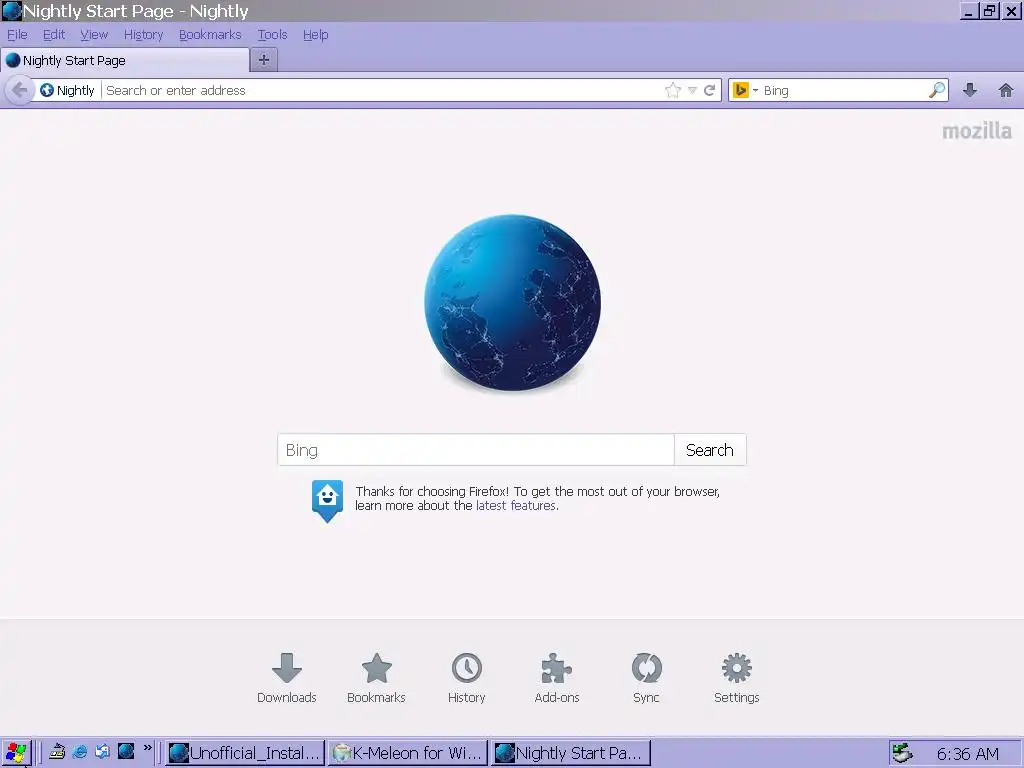
Task: Launch Nightly globe from quick launch
Action: click(126, 752)
